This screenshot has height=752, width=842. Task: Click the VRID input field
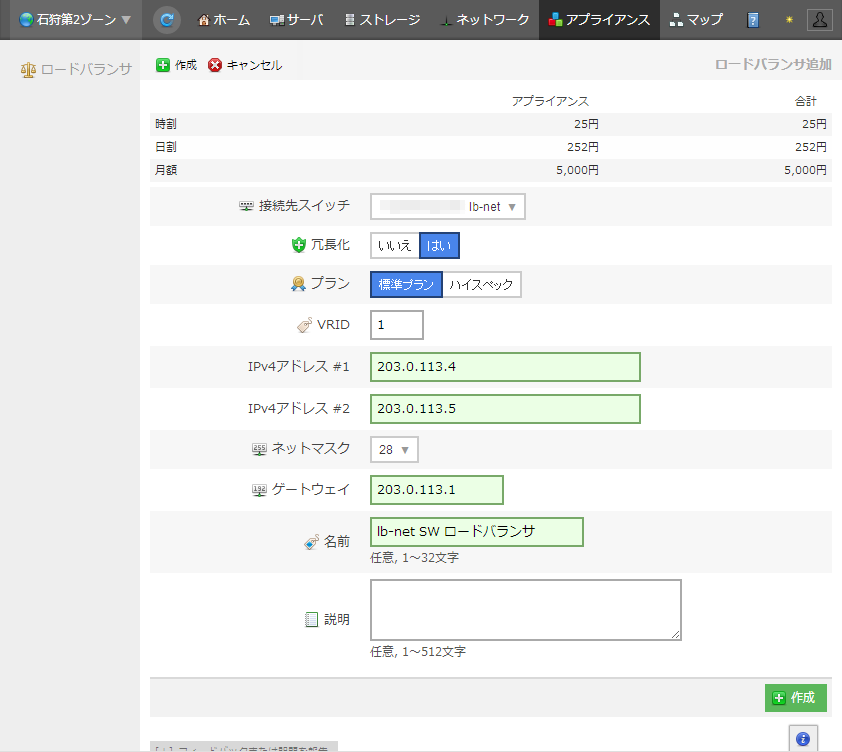[x=396, y=325]
